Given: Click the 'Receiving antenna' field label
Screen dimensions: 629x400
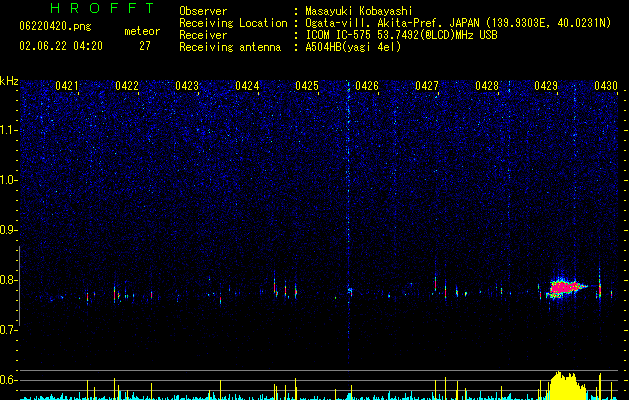Looking at the screenshot, I should point(230,47).
